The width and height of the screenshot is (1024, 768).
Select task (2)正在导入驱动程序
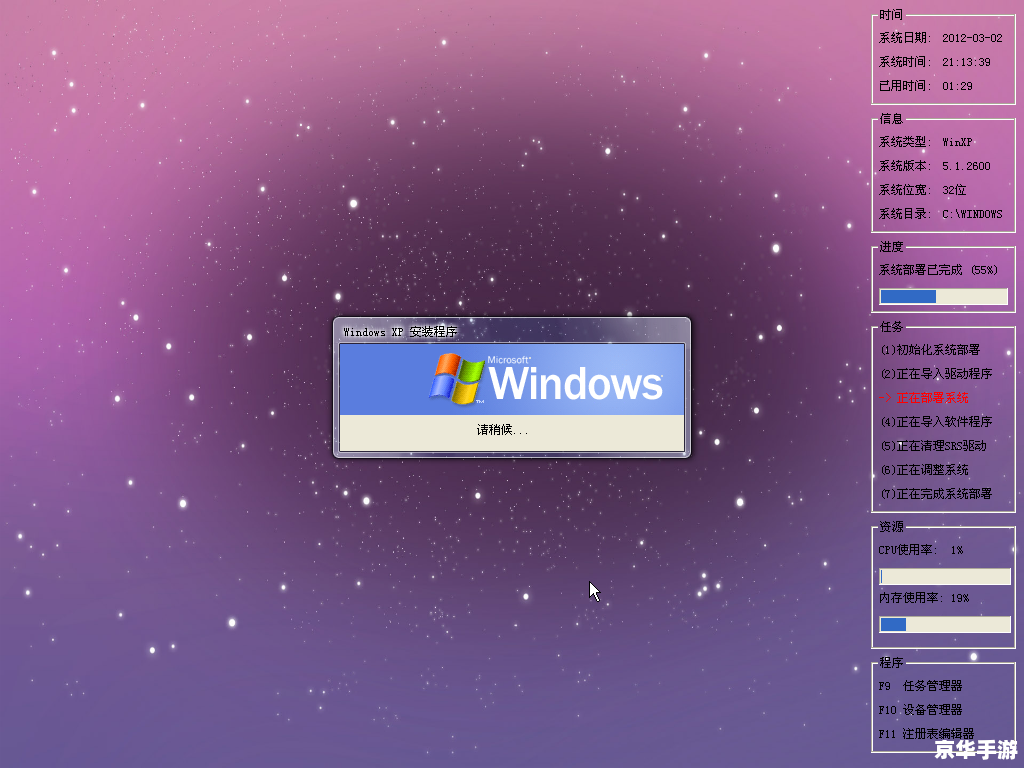[936, 374]
